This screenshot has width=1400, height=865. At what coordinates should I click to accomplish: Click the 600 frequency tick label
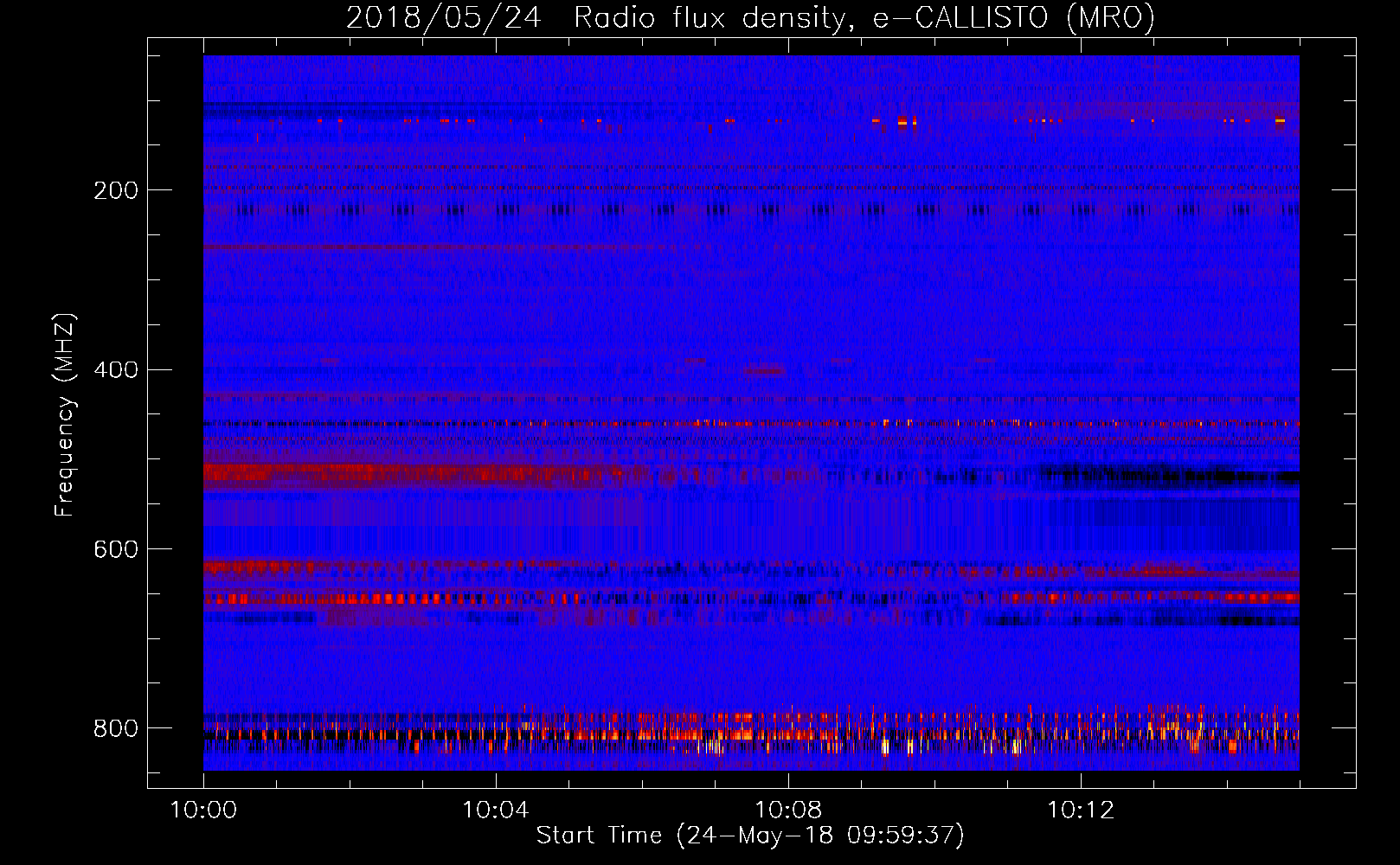pyautogui.click(x=116, y=549)
